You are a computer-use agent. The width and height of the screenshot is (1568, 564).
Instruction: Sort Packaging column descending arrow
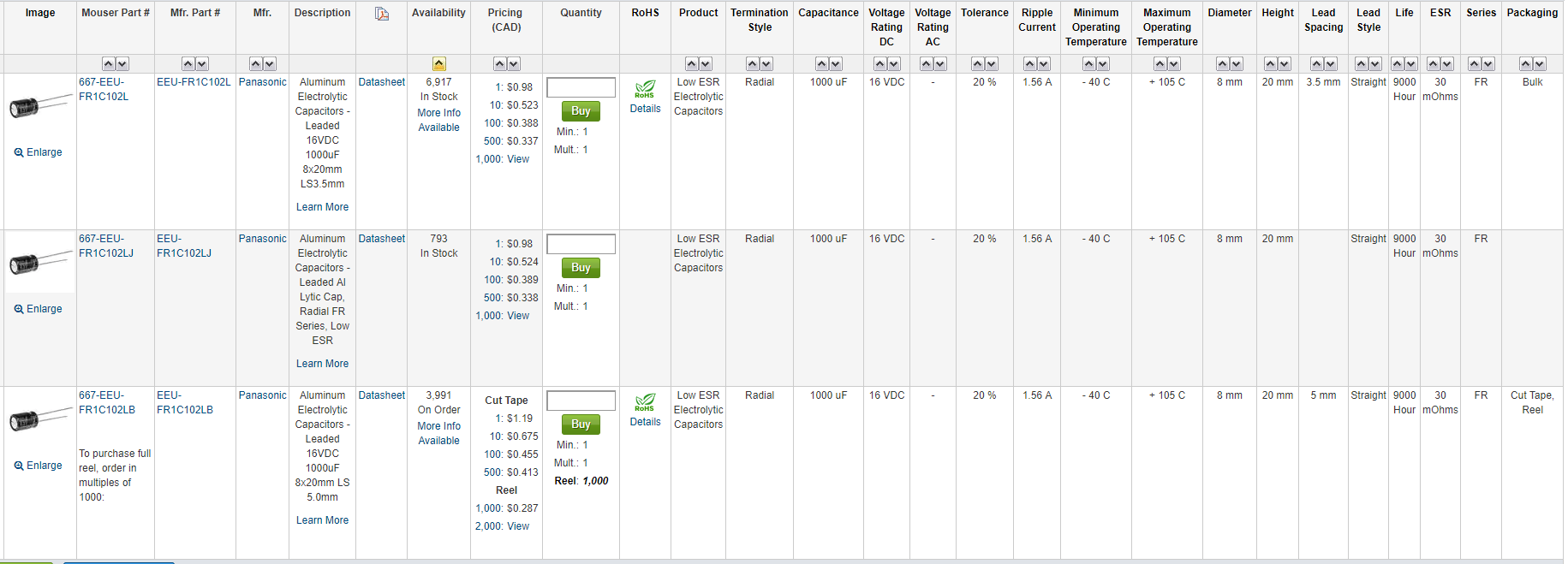(1540, 64)
